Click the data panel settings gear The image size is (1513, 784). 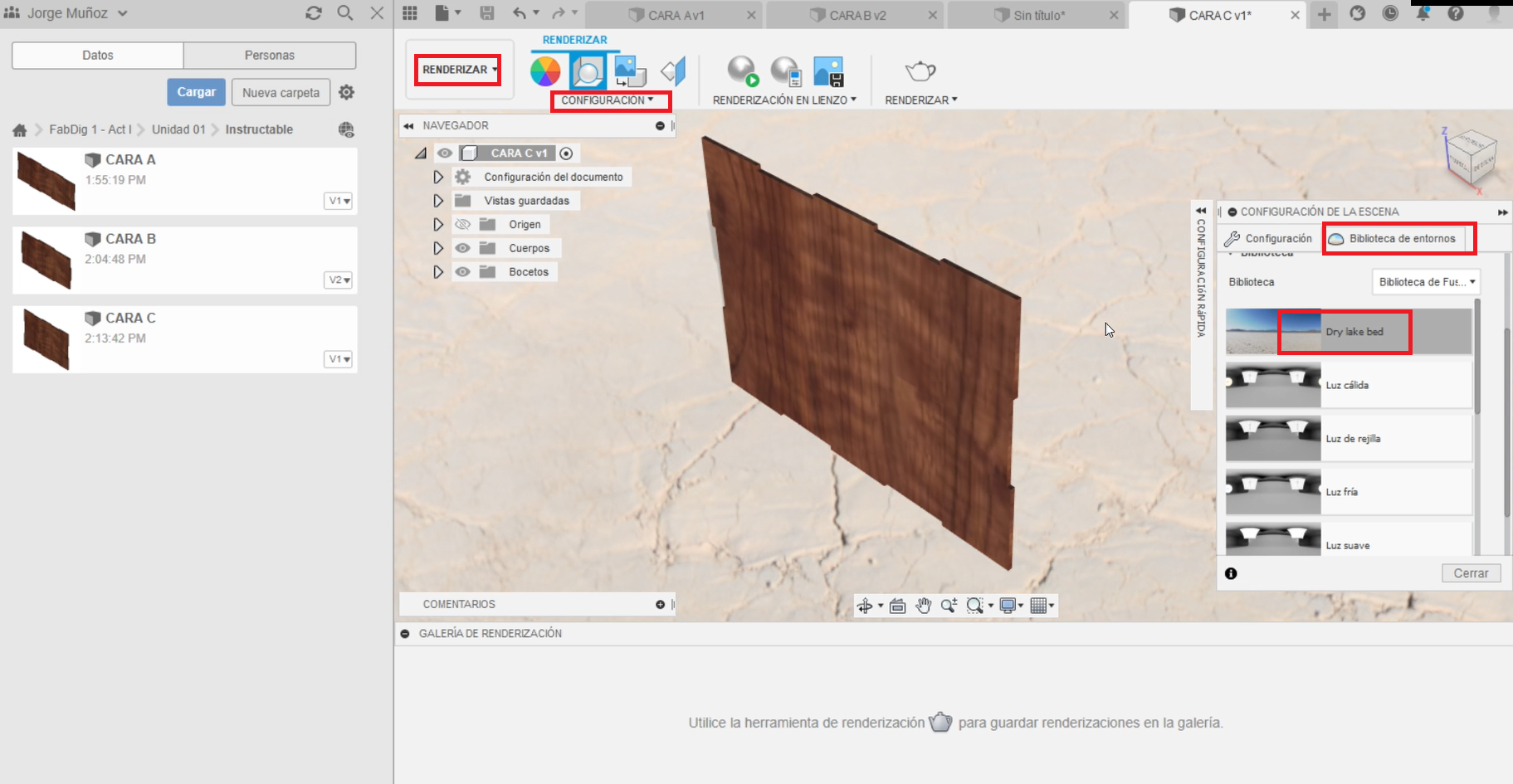(x=347, y=92)
